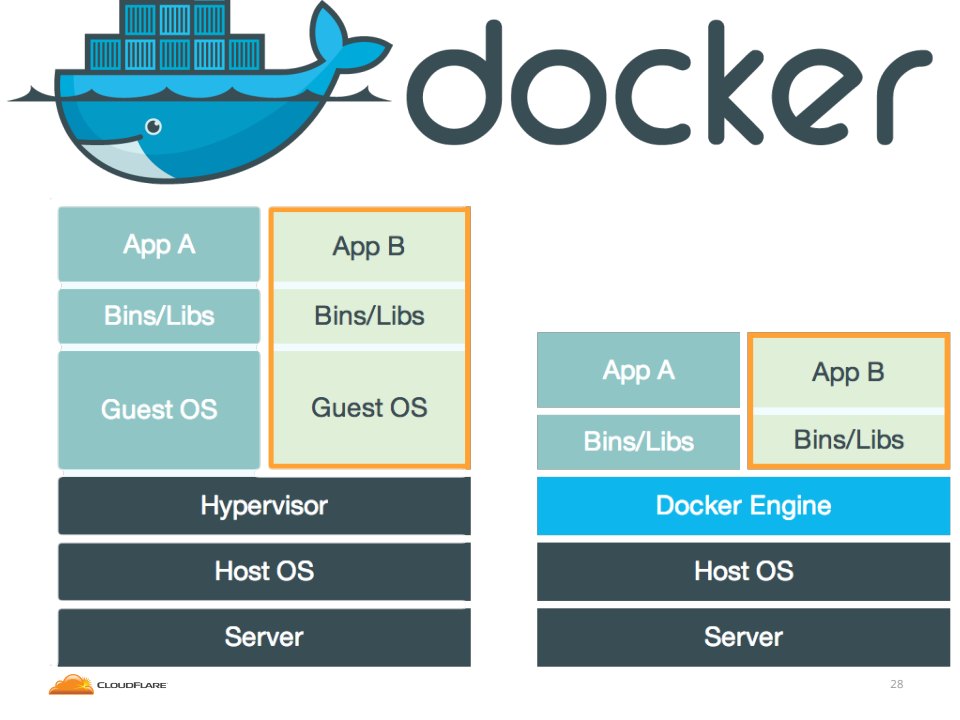Click 'Server' bar in the Docker diagram
The width and height of the screenshot is (960, 720).
[743, 637]
